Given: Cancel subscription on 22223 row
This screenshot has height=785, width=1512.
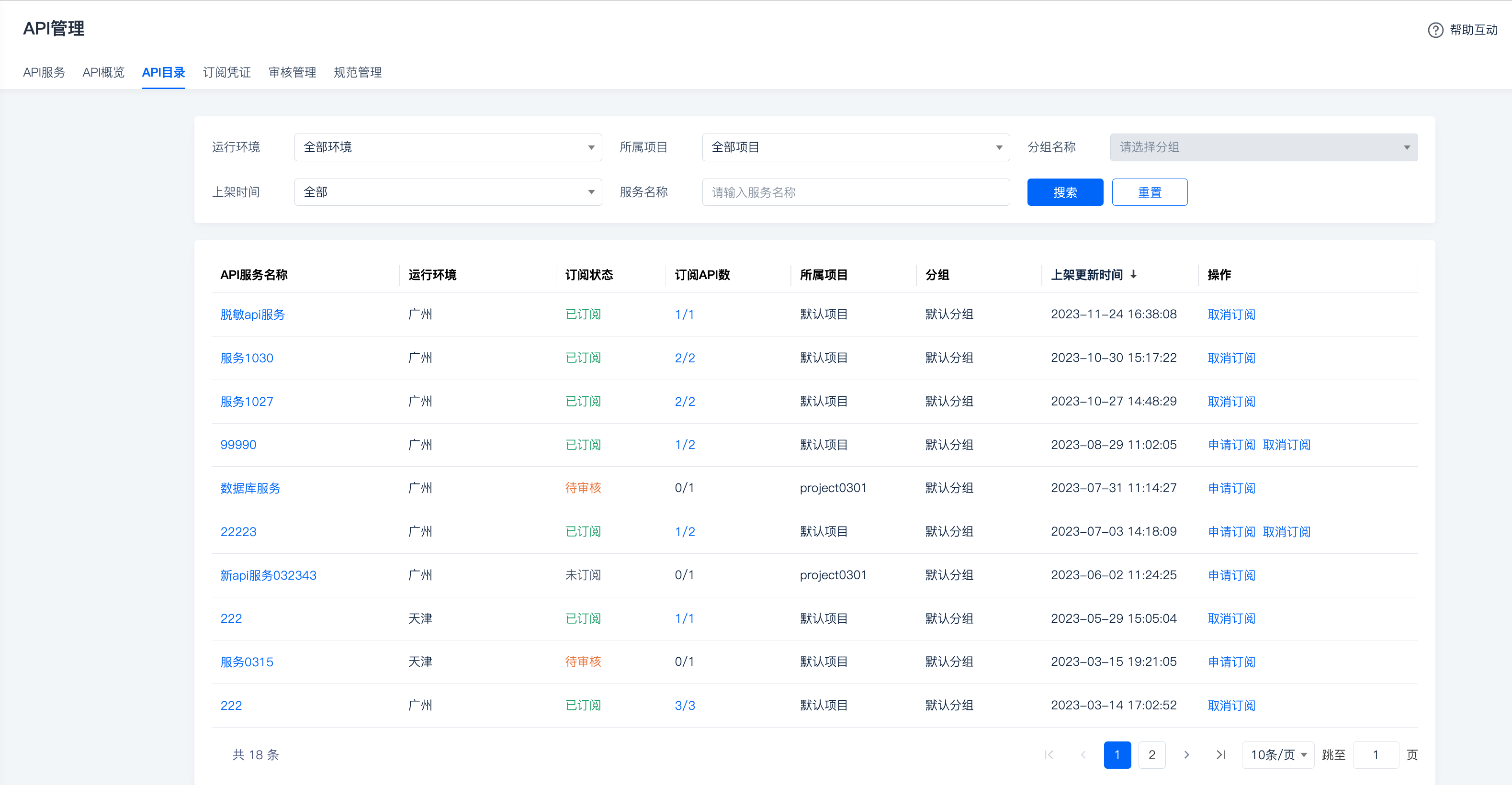Looking at the screenshot, I should pos(1286,531).
